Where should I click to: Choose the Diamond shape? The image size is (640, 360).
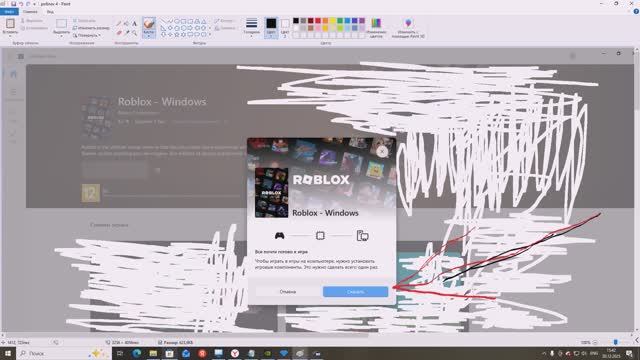[x=170, y=28]
